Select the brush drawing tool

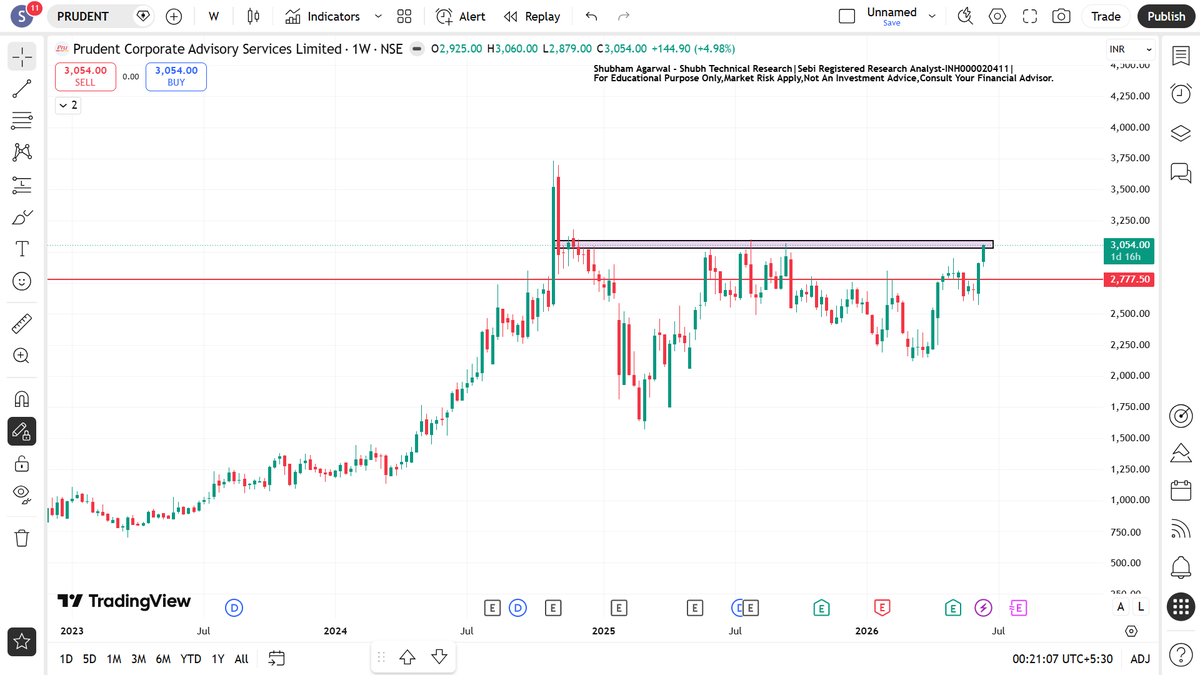pos(22,217)
